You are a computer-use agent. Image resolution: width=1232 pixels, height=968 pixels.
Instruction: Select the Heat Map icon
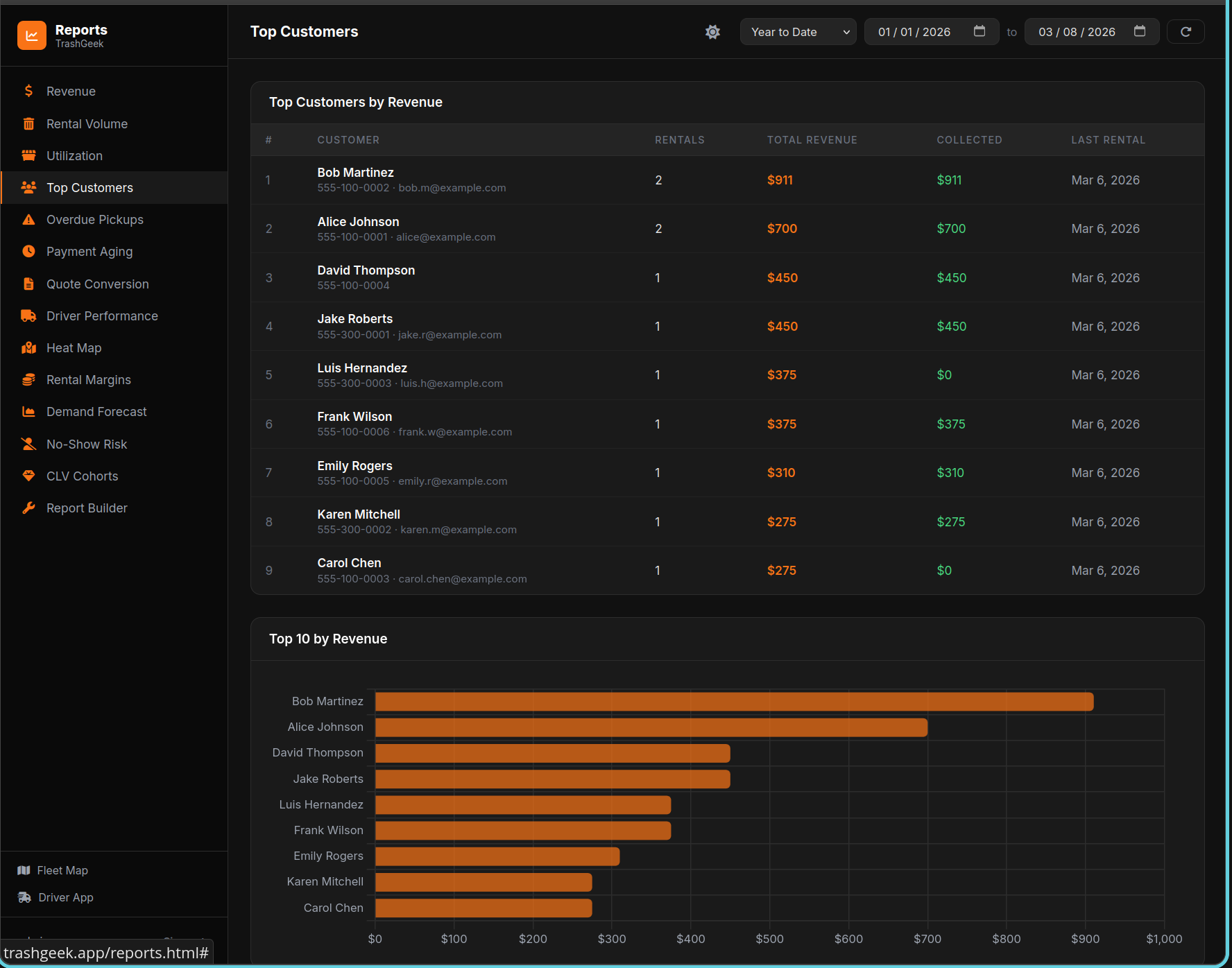click(x=28, y=347)
